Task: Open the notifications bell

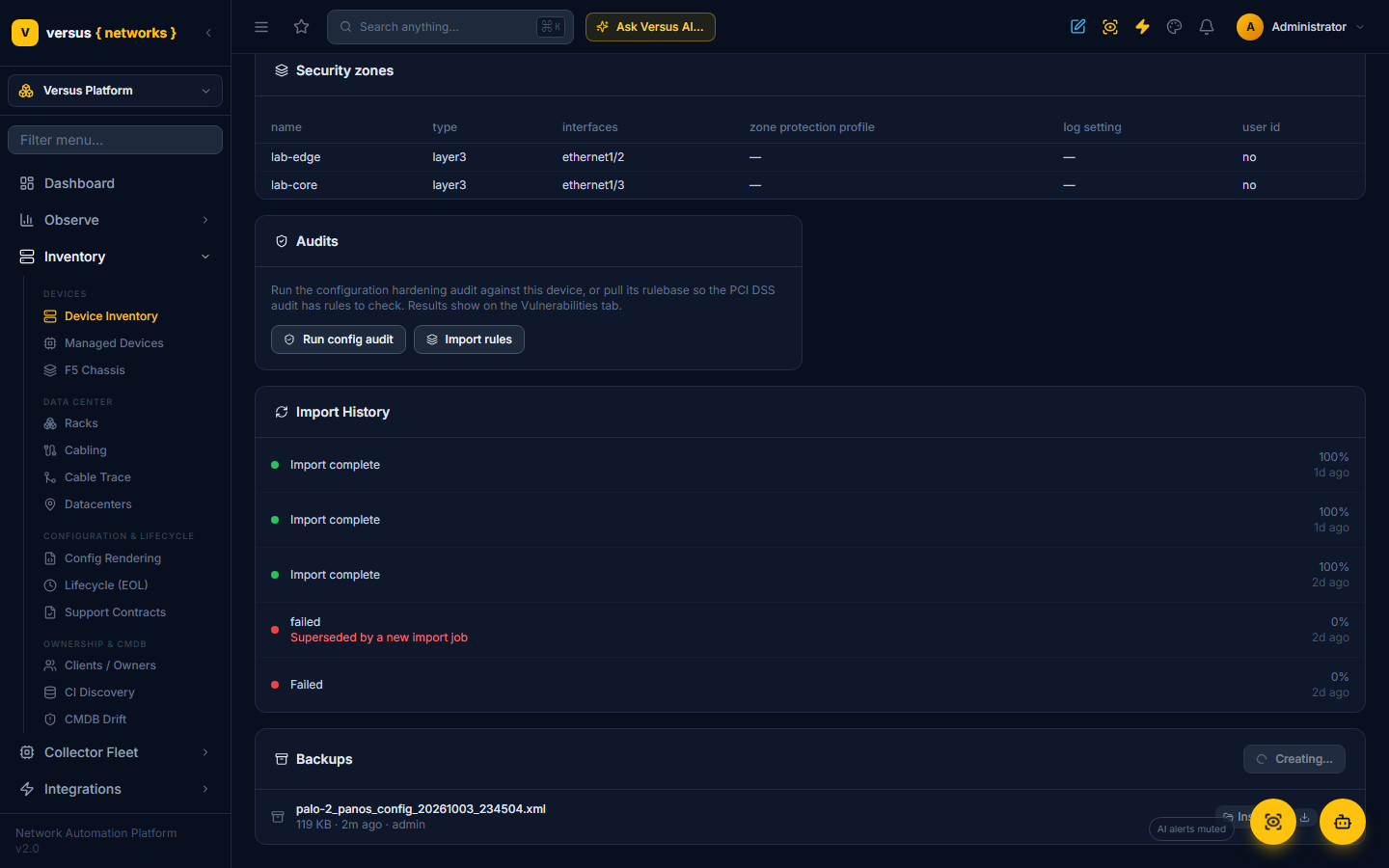Action: [x=1207, y=27]
